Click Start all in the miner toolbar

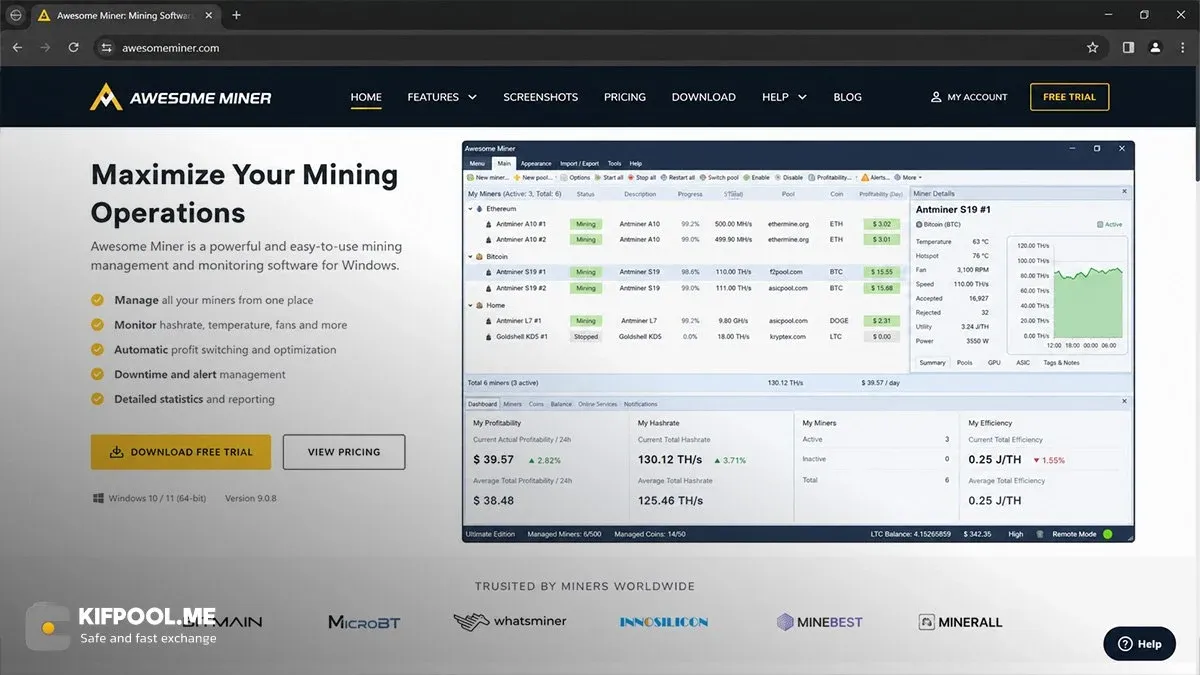(610, 177)
